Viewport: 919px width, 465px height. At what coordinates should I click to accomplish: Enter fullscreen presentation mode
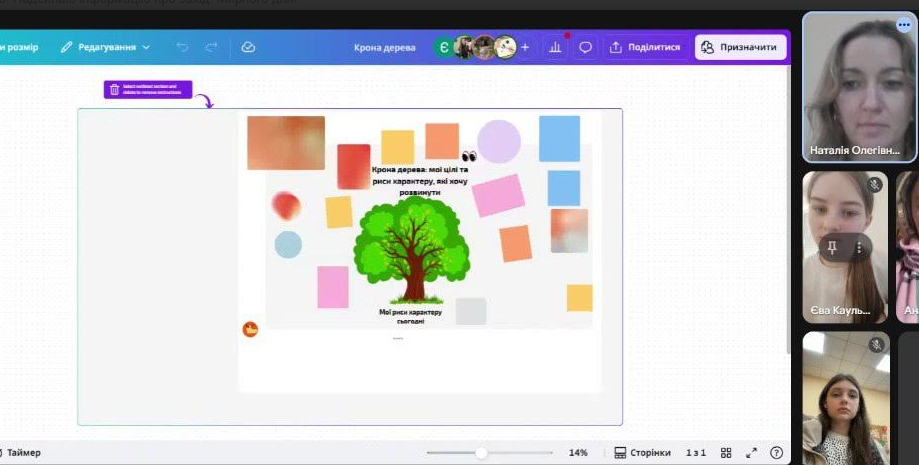pyautogui.click(x=752, y=453)
